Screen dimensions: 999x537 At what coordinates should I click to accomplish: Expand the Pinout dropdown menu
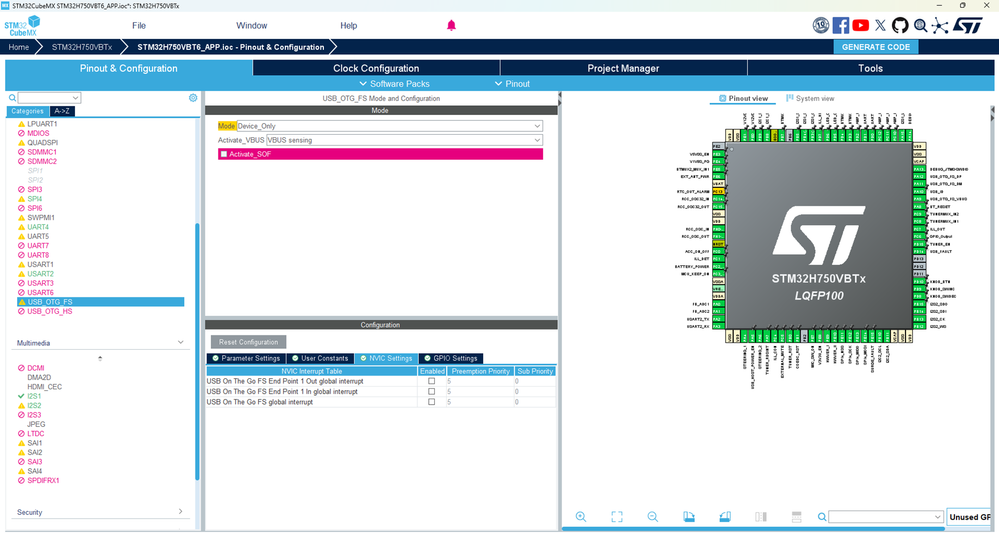pyautogui.click(x=512, y=83)
